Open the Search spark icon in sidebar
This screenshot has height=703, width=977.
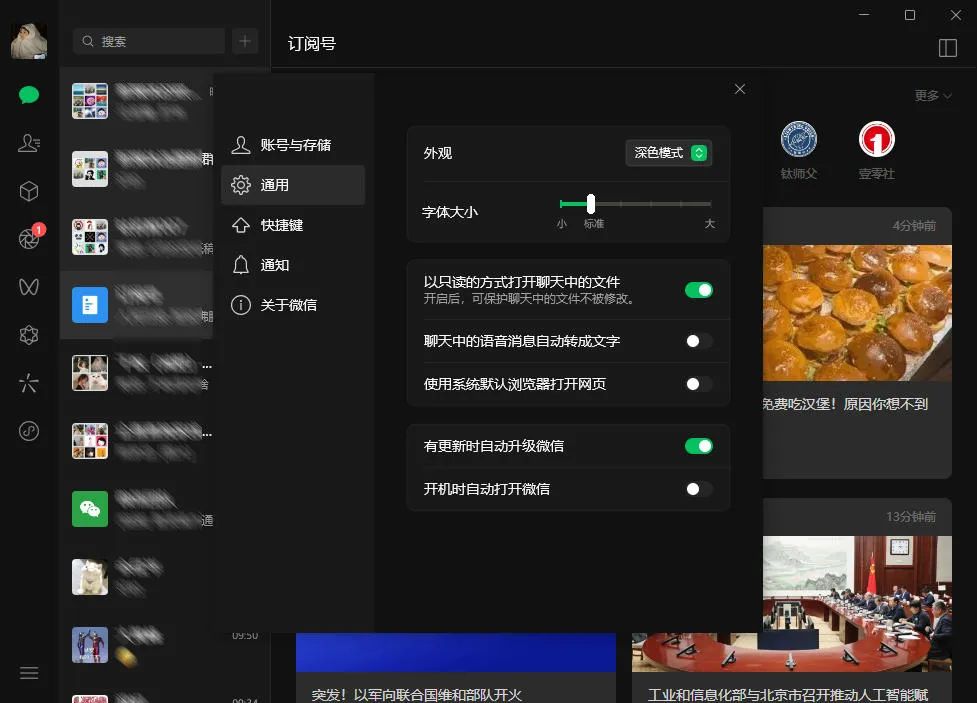[29, 383]
